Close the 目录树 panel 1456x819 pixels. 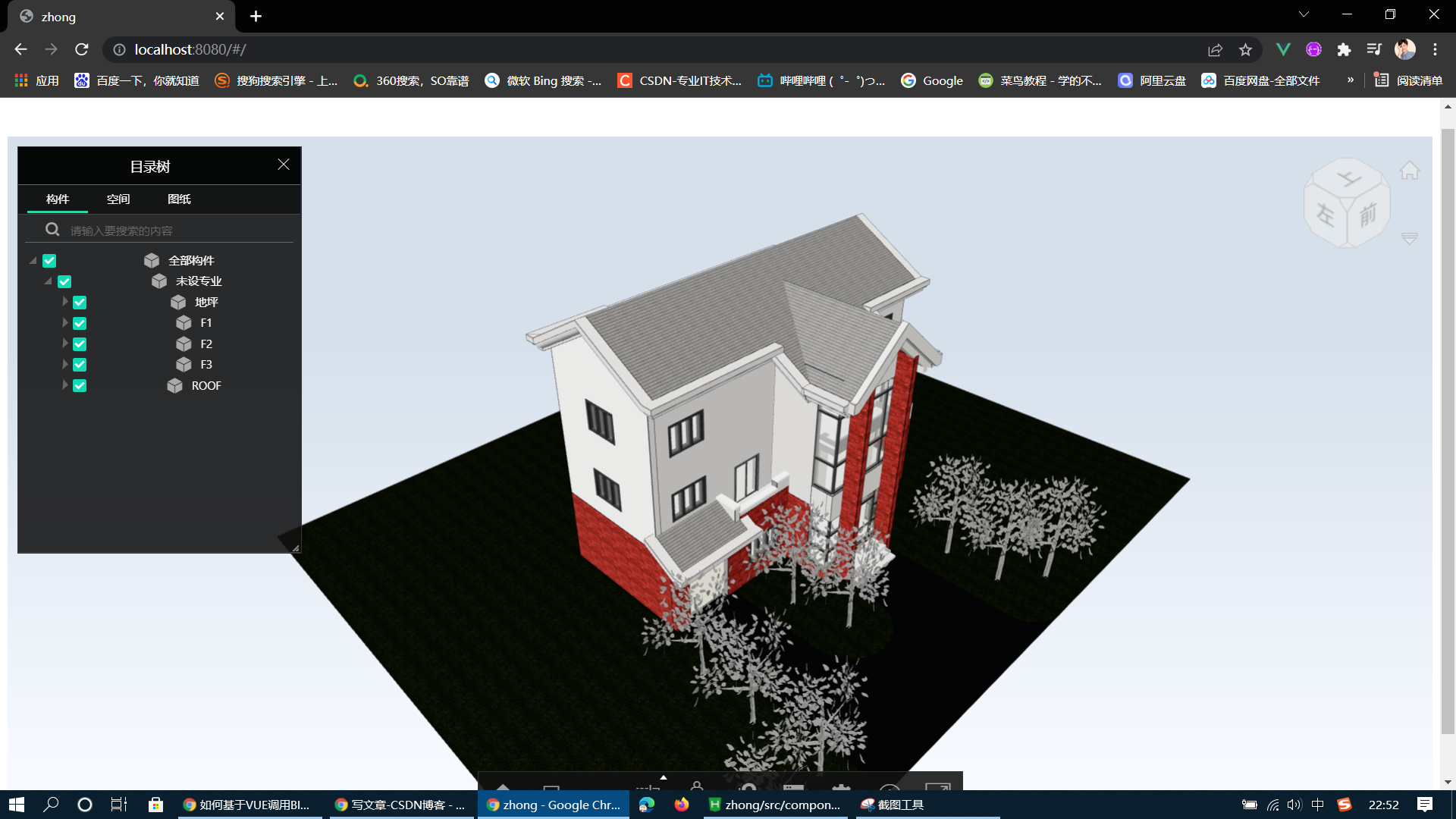284,165
